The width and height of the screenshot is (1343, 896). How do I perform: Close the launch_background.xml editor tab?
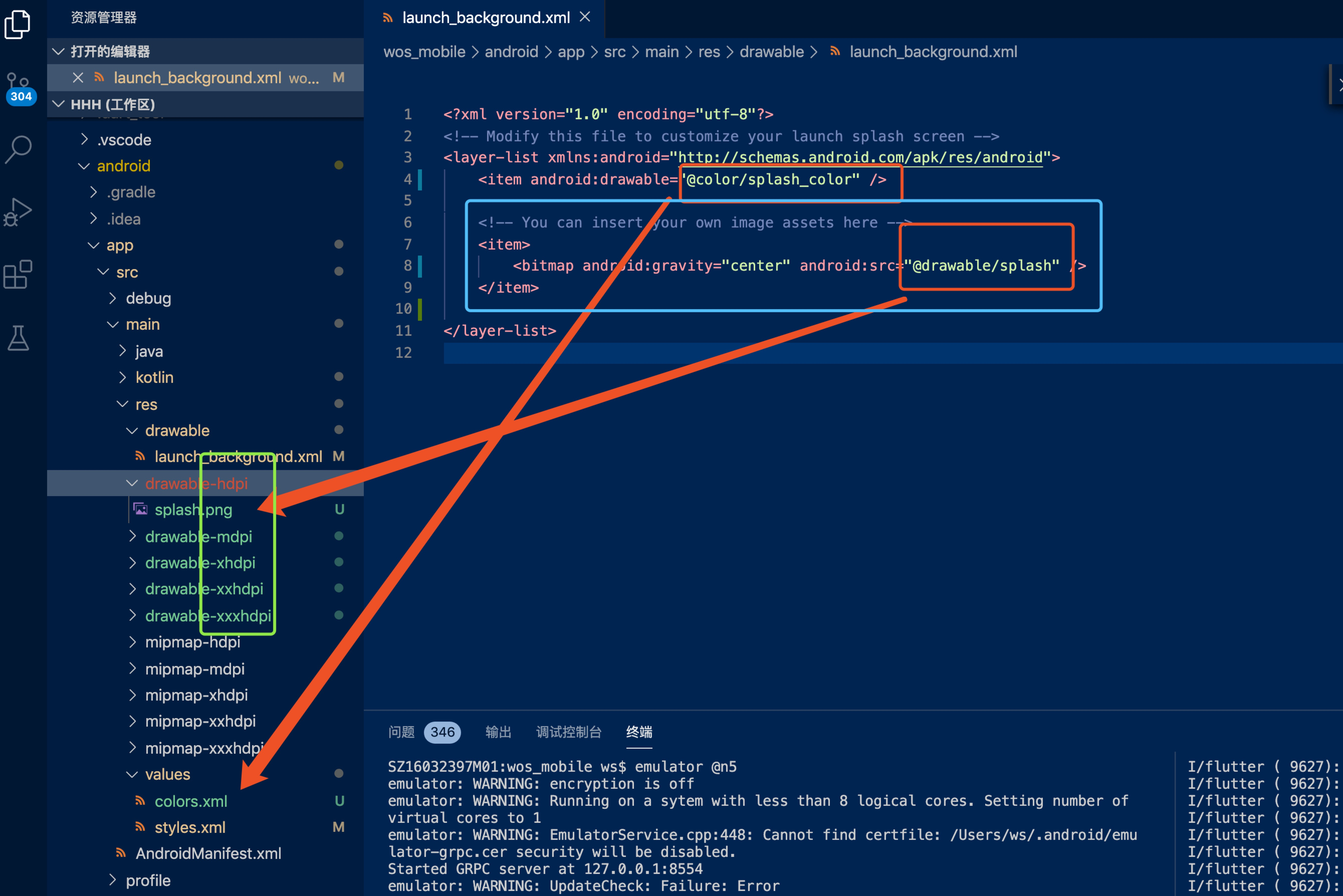click(x=584, y=17)
